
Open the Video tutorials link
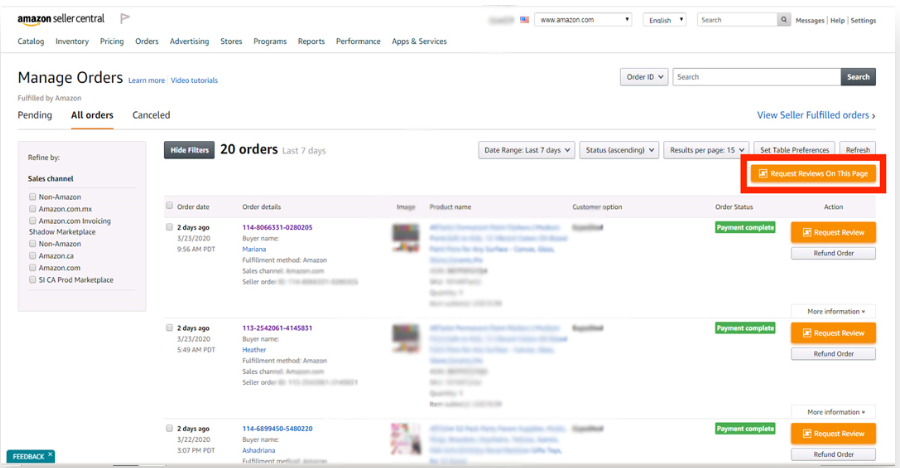[x=194, y=80]
